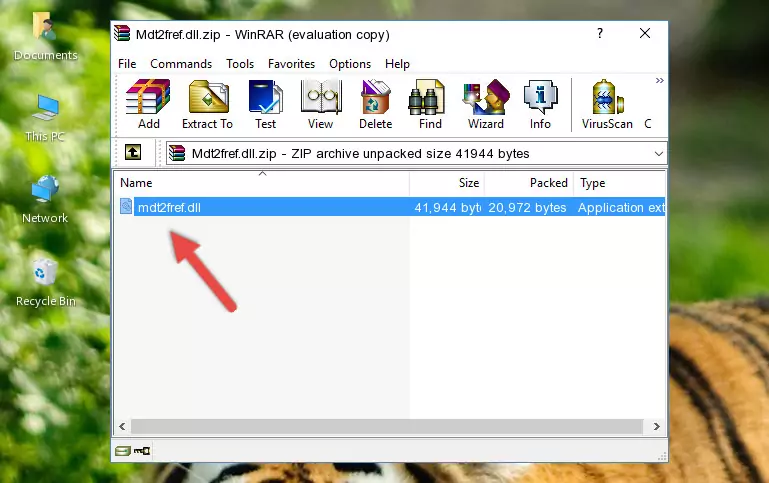769x483 pixels.
Task: Select the Recycle Bin desktop icon
Action: (46, 282)
